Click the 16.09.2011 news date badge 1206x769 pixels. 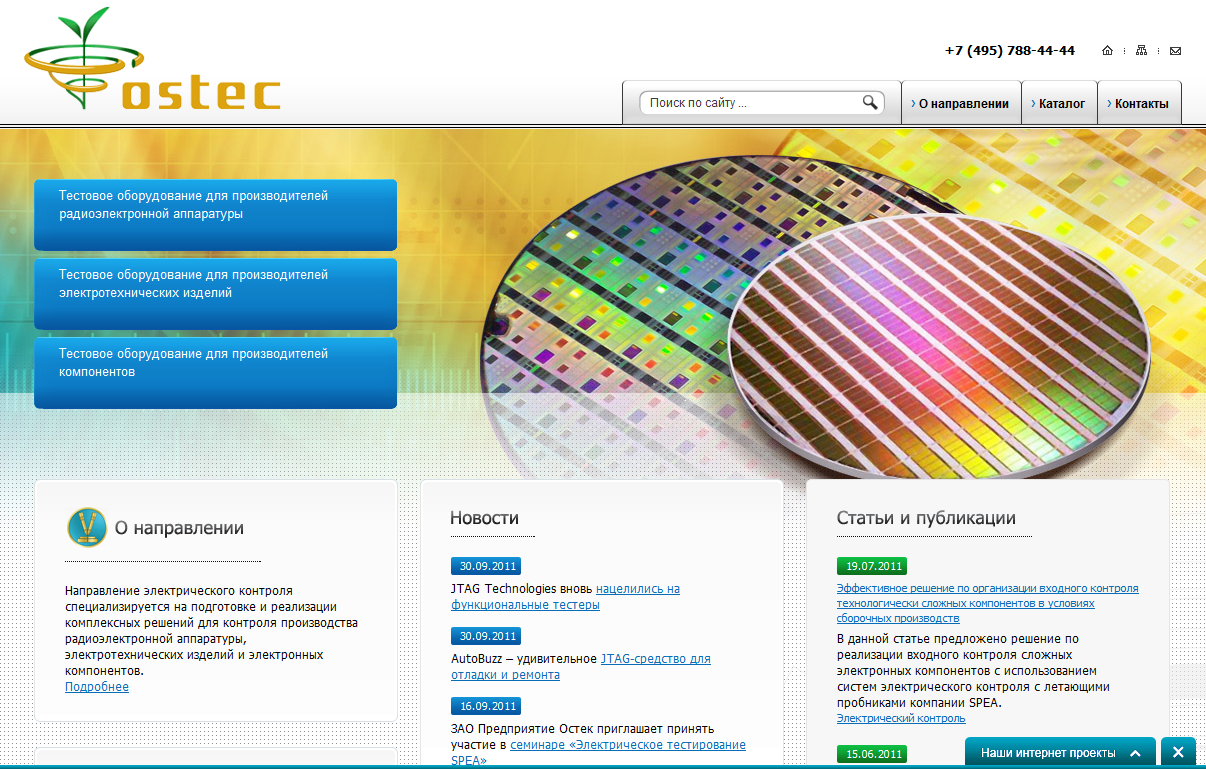tap(486, 706)
